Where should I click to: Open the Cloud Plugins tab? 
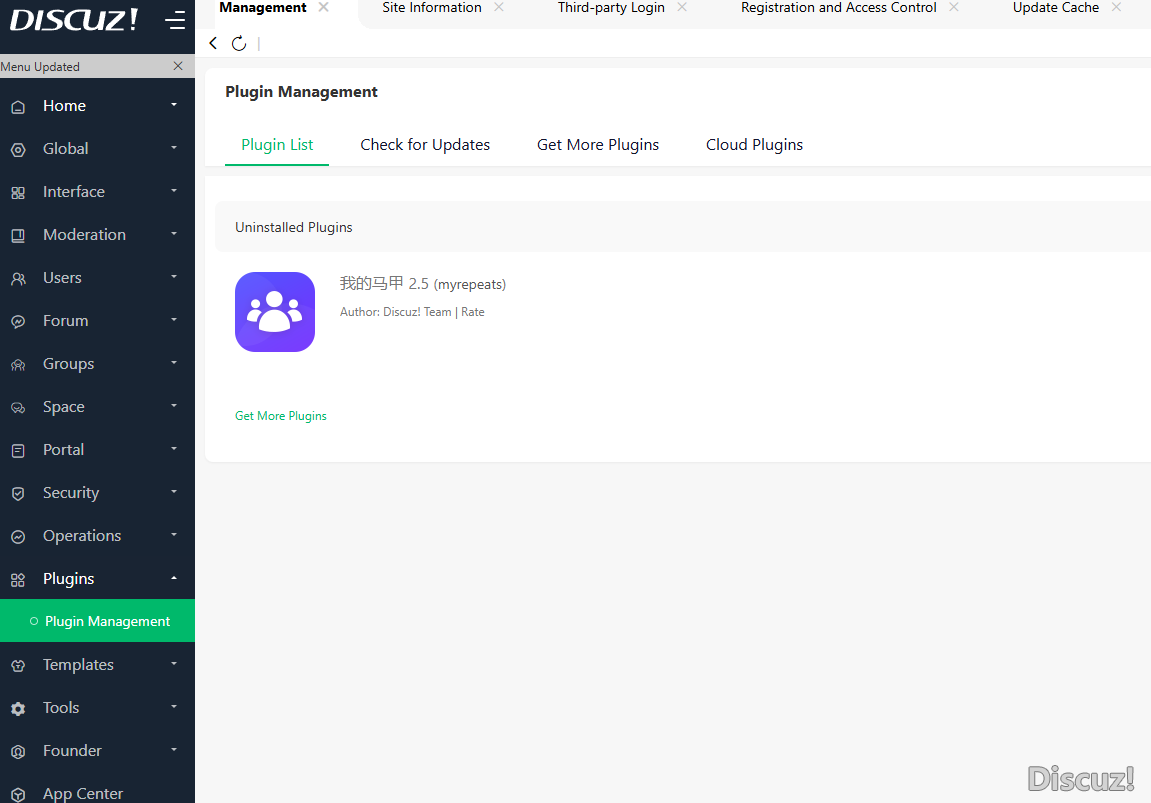click(x=754, y=145)
